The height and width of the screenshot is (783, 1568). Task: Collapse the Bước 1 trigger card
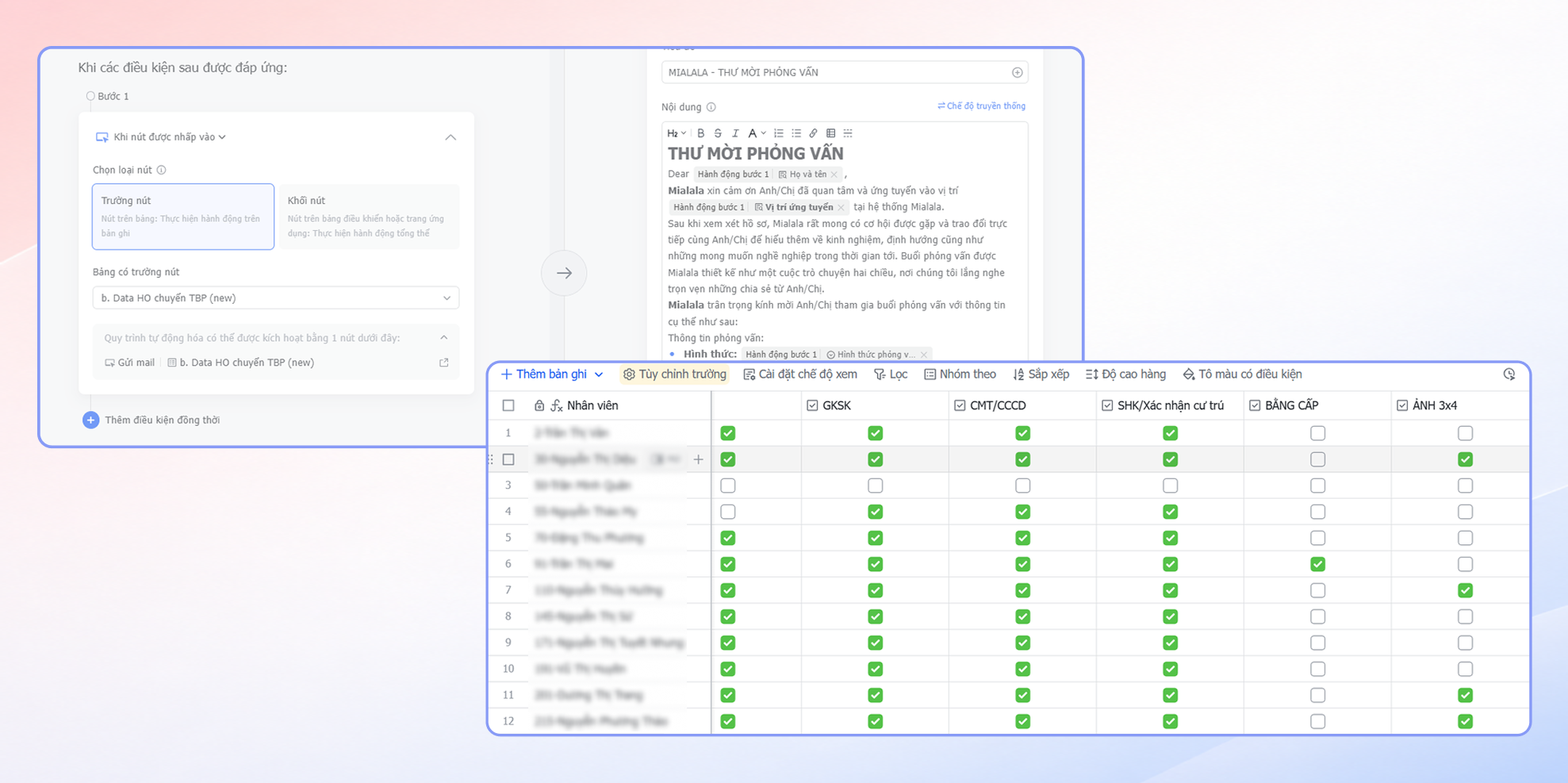click(450, 137)
